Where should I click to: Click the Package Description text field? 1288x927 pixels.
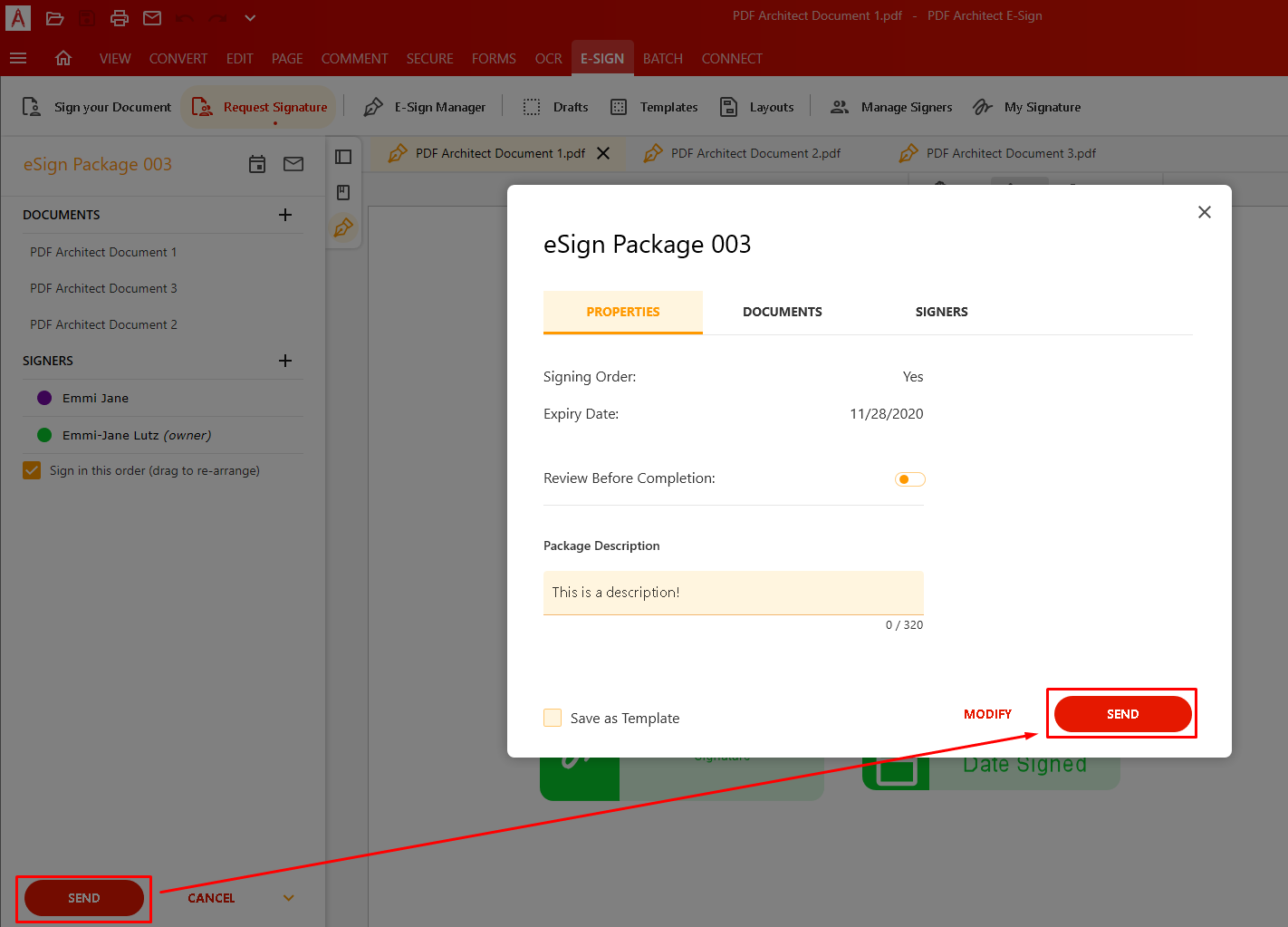click(734, 593)
